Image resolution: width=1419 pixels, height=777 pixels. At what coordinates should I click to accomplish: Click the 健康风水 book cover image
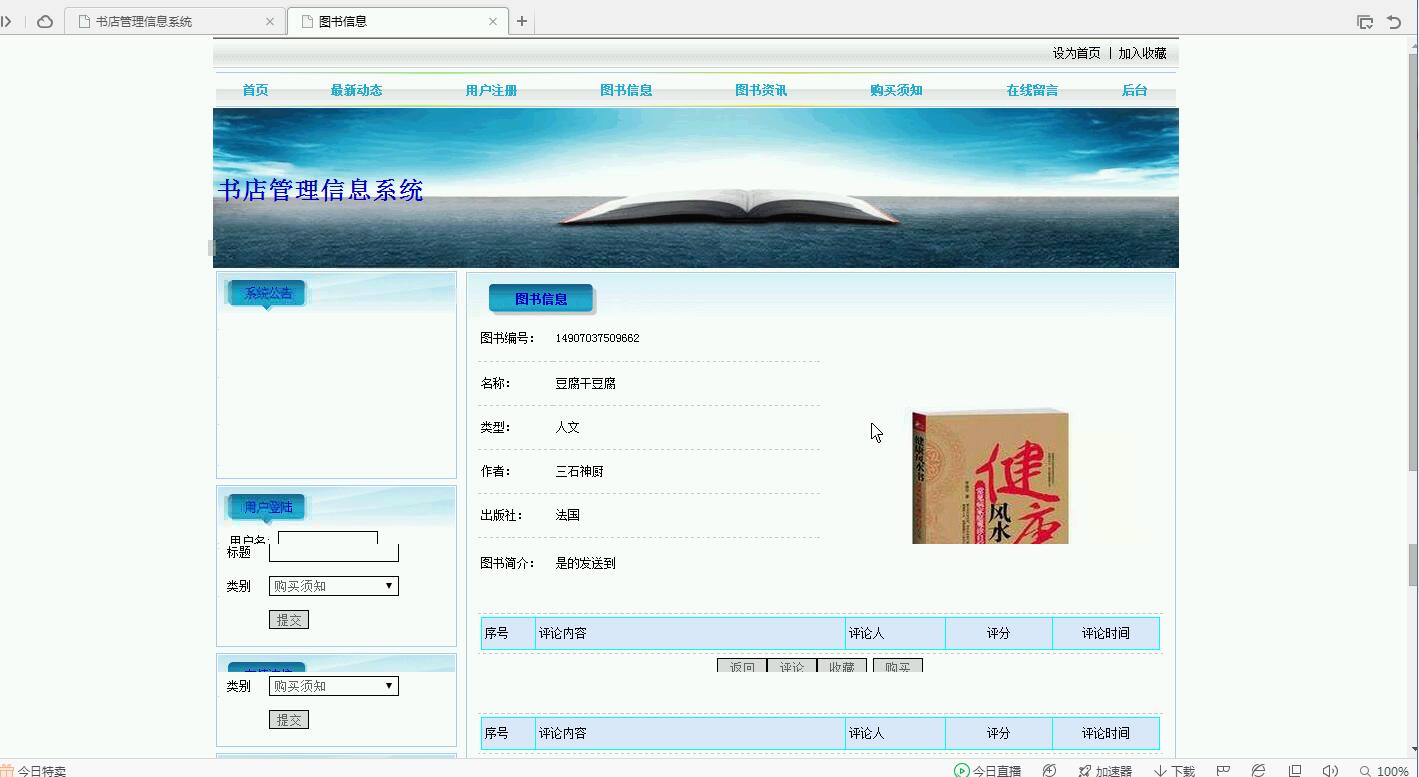(990, 476)
